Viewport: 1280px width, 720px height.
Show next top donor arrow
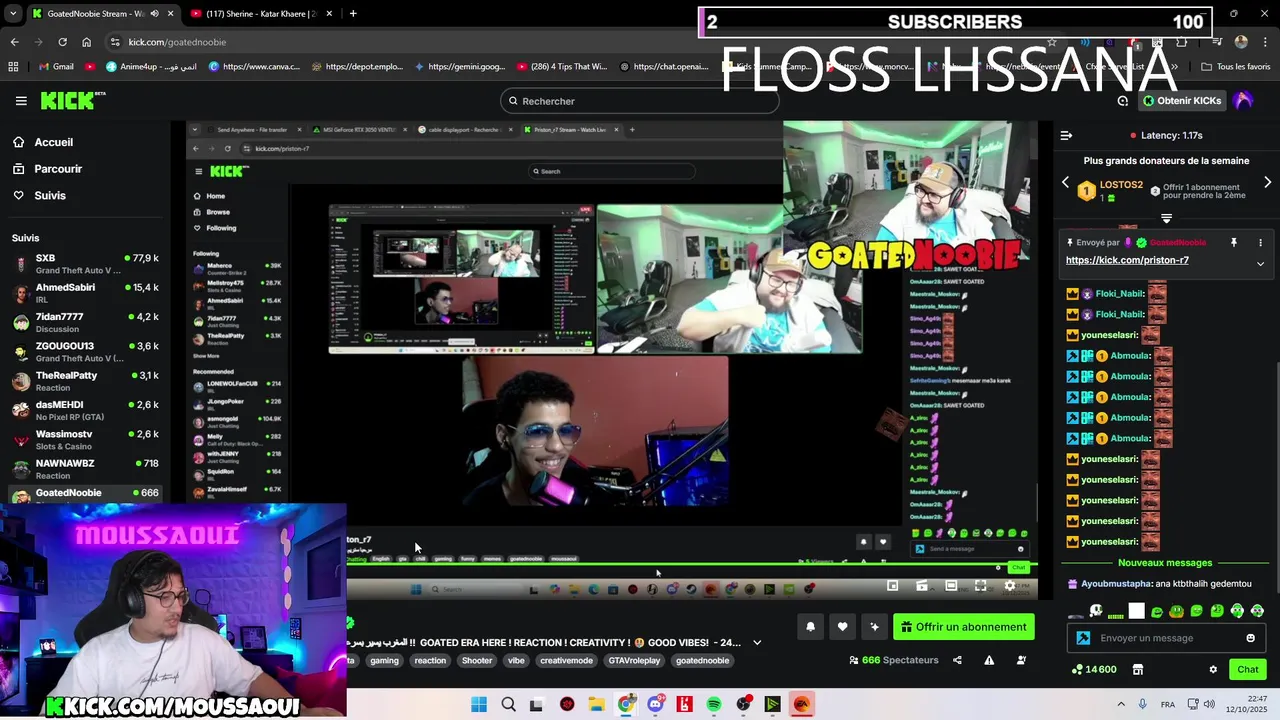tap(1267, 183)
